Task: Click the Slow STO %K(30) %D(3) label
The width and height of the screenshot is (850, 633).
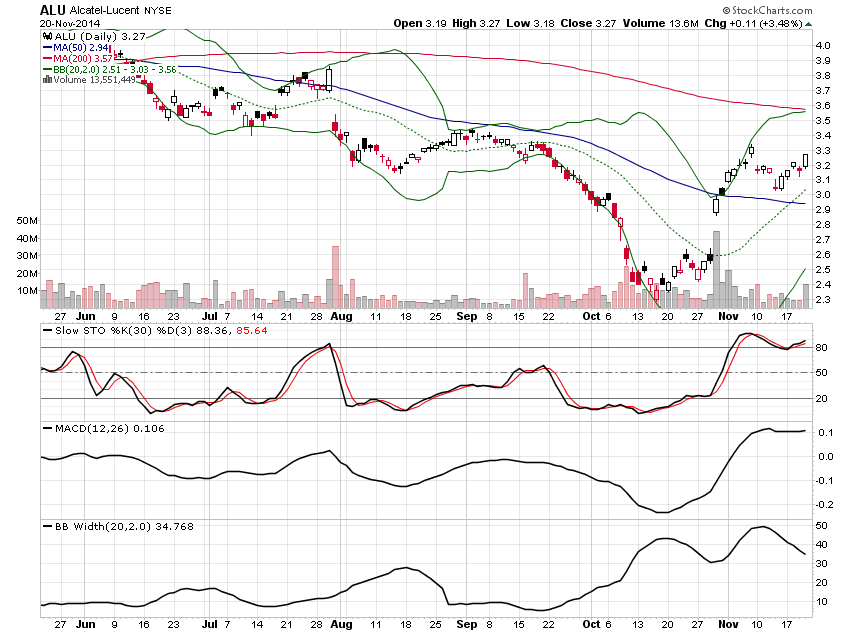Action: tap(123, 331)
